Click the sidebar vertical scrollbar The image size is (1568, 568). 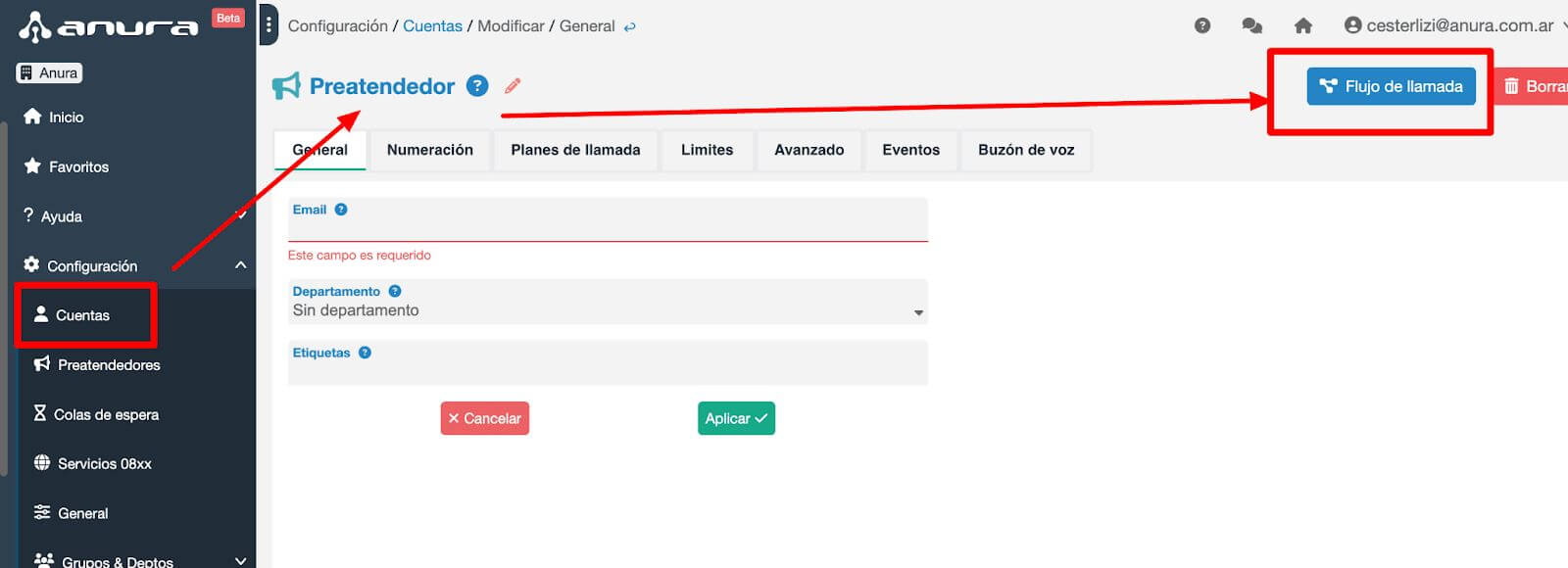4,299
